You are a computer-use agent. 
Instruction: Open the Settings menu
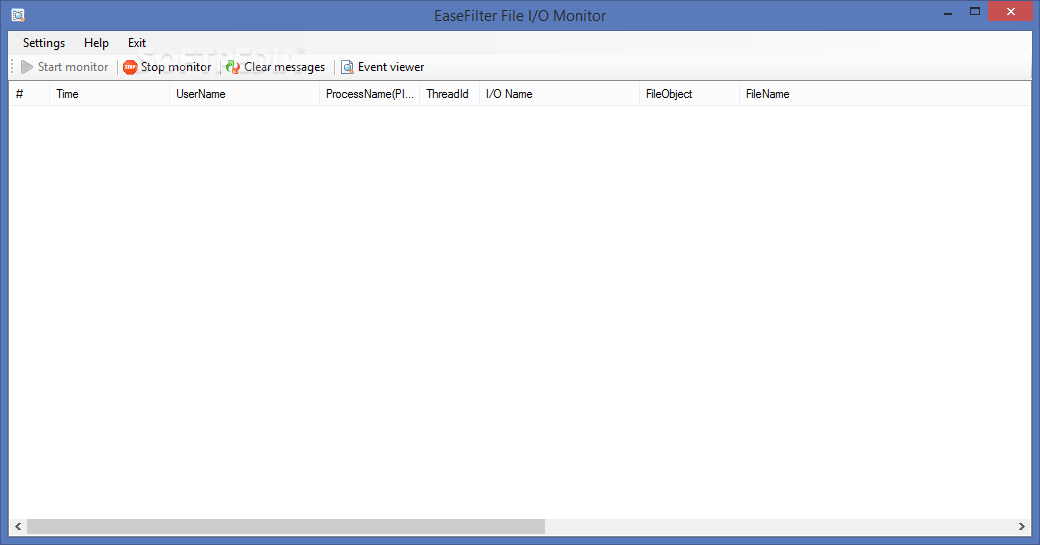click(x=44, y=43)
